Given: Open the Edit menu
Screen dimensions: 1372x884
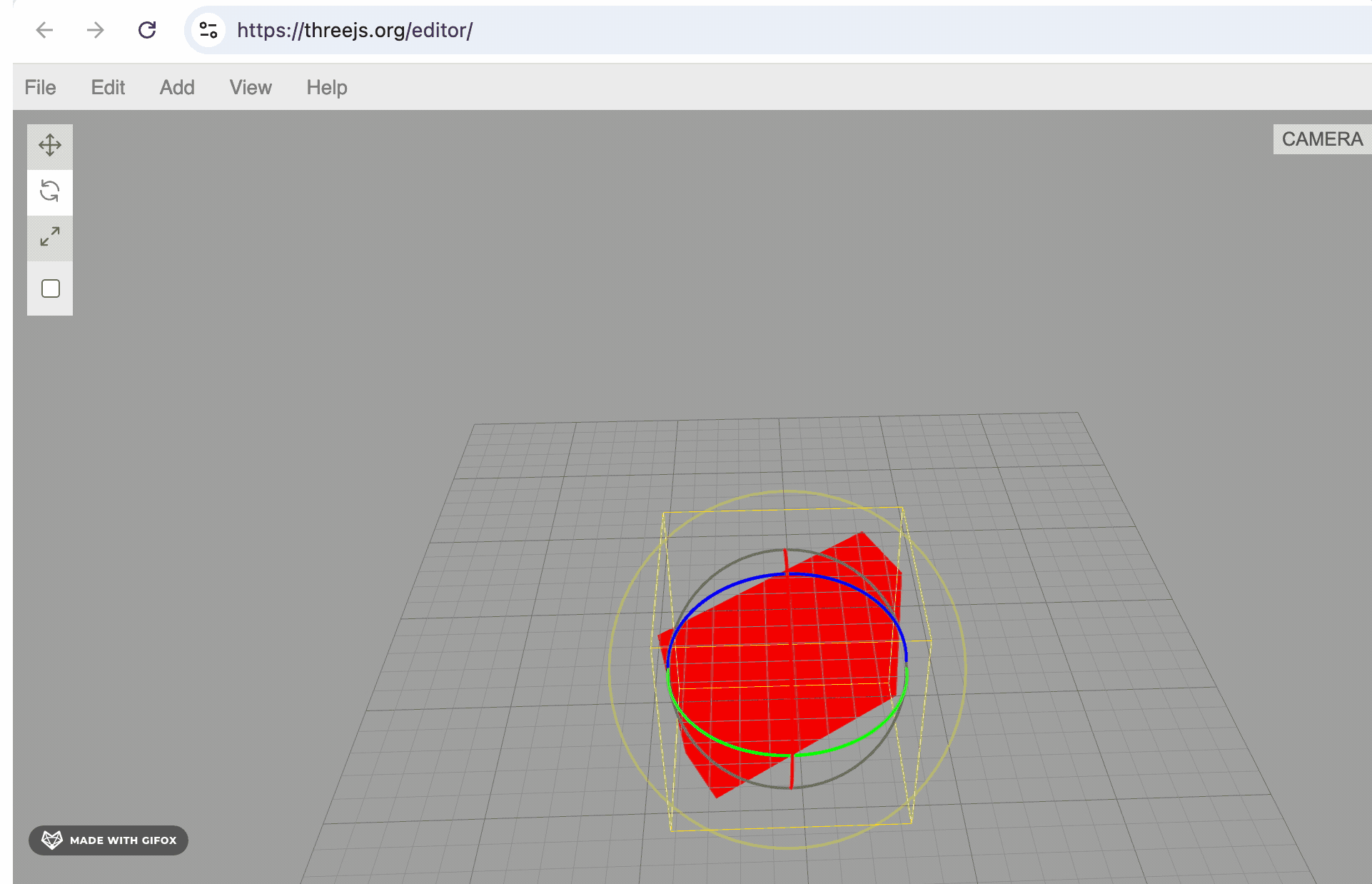Looking at the screenshot, I should pyautogui.click(x=108, y=87).
